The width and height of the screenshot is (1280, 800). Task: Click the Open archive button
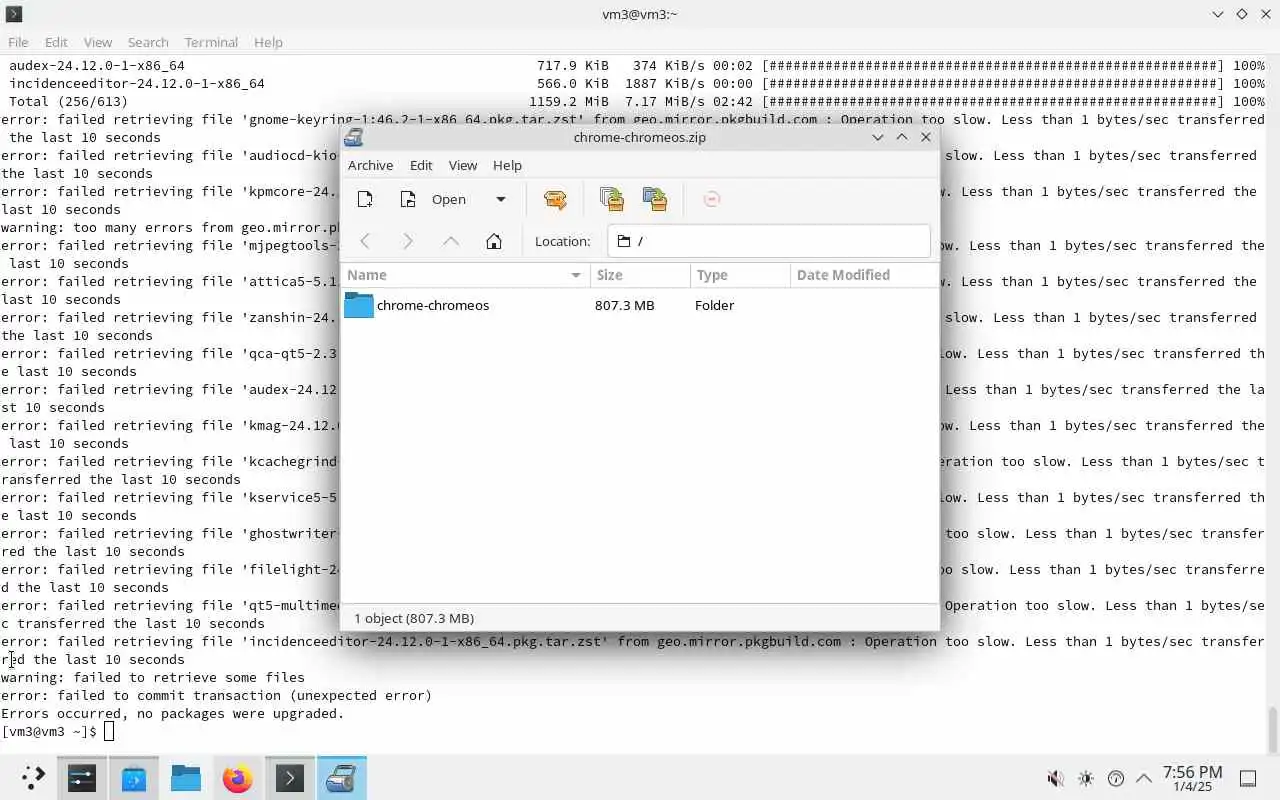[x=436, y=199]
